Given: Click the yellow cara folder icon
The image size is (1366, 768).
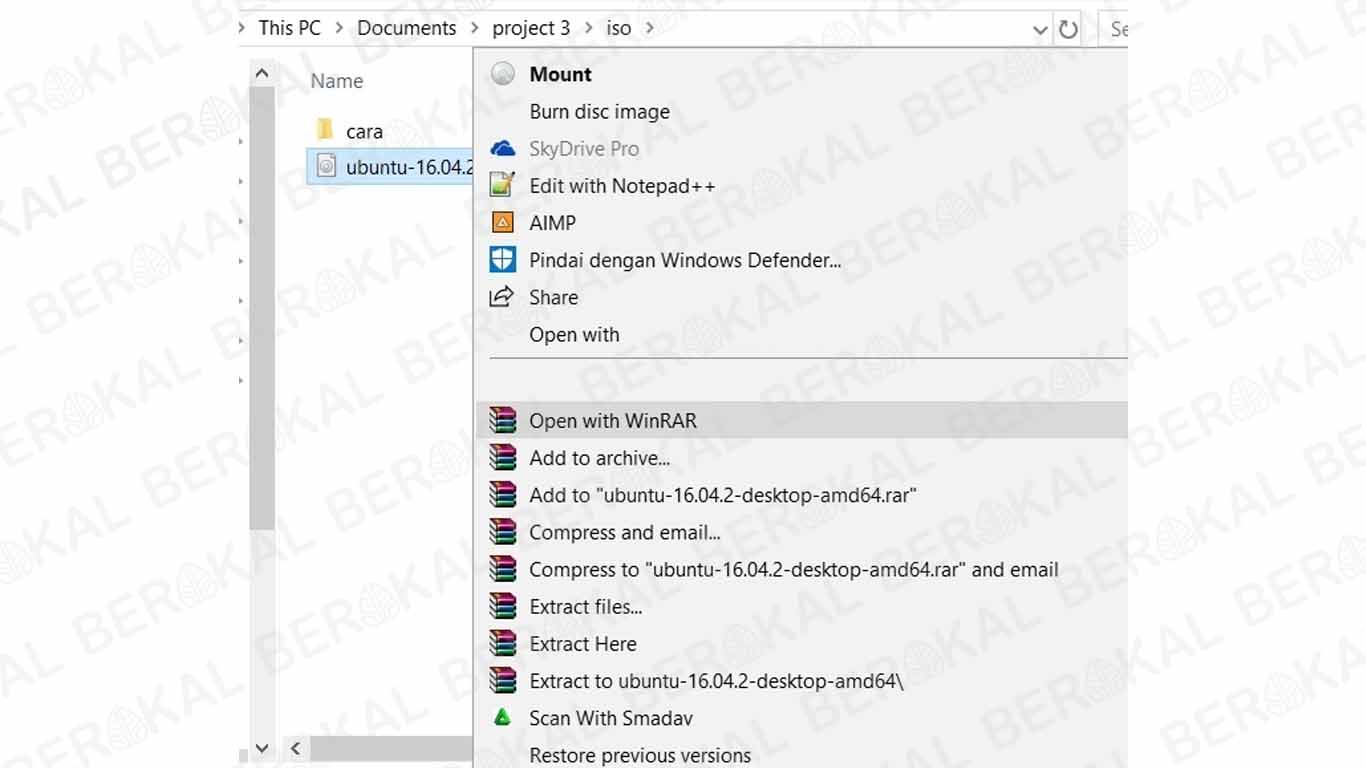Looking at the screenshot, I should 324,130.
